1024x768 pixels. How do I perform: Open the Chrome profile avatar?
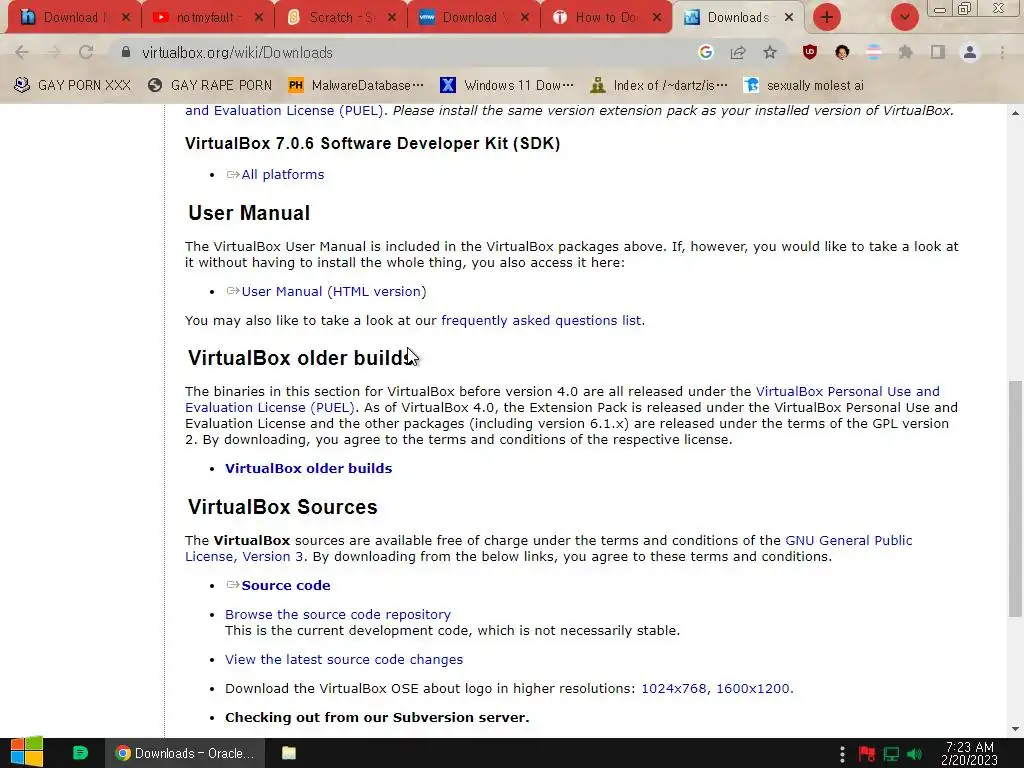coord(970,52)
